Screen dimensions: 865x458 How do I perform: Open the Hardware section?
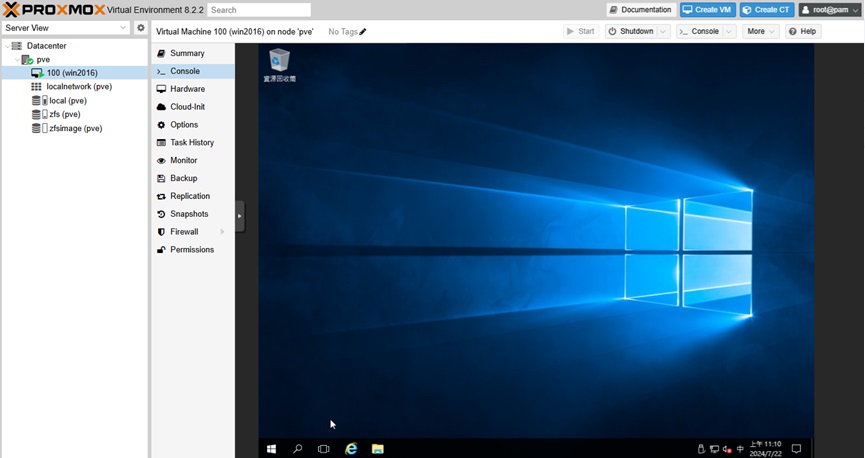pos(193,89)
